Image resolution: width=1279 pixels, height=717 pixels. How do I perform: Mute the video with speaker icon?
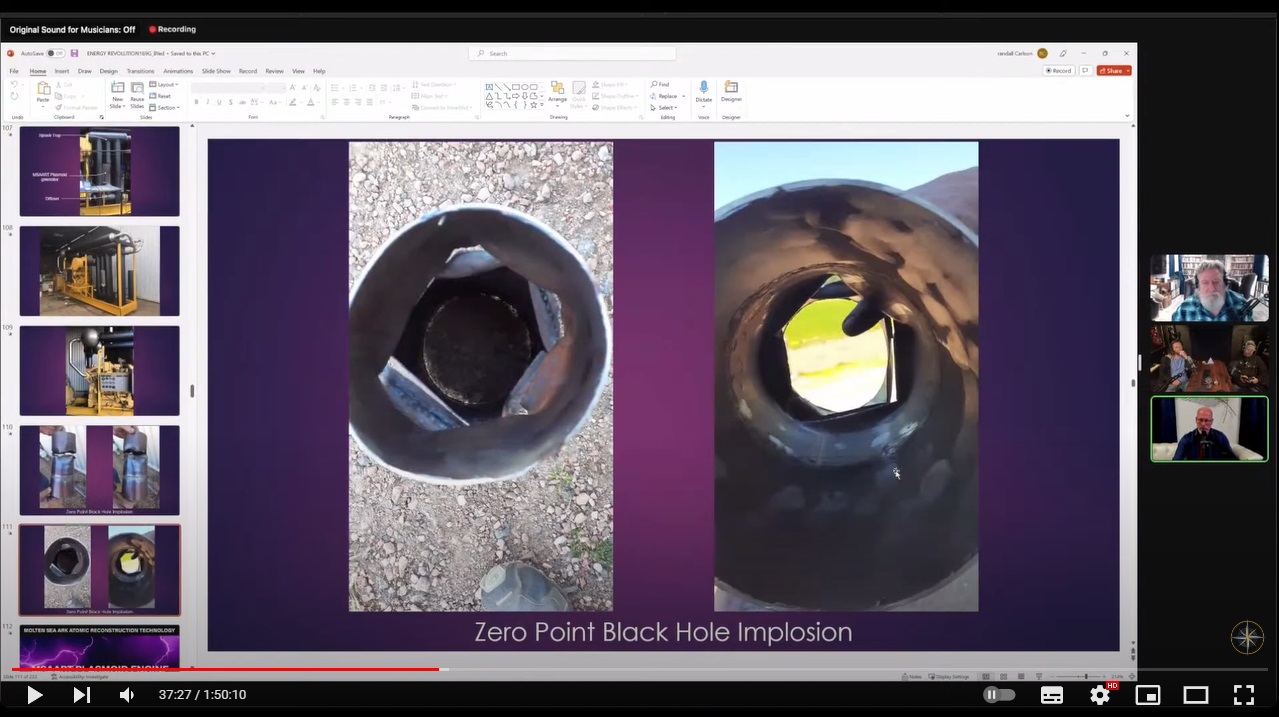[x=127, y=695]
